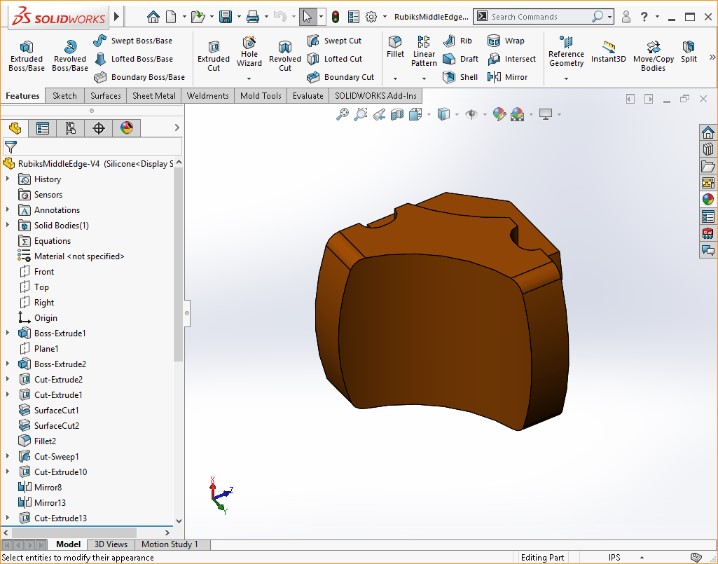Screen dimensions: 718x564
Task: Select the Revolved Boss/Base tool
Action: point(70,56)
